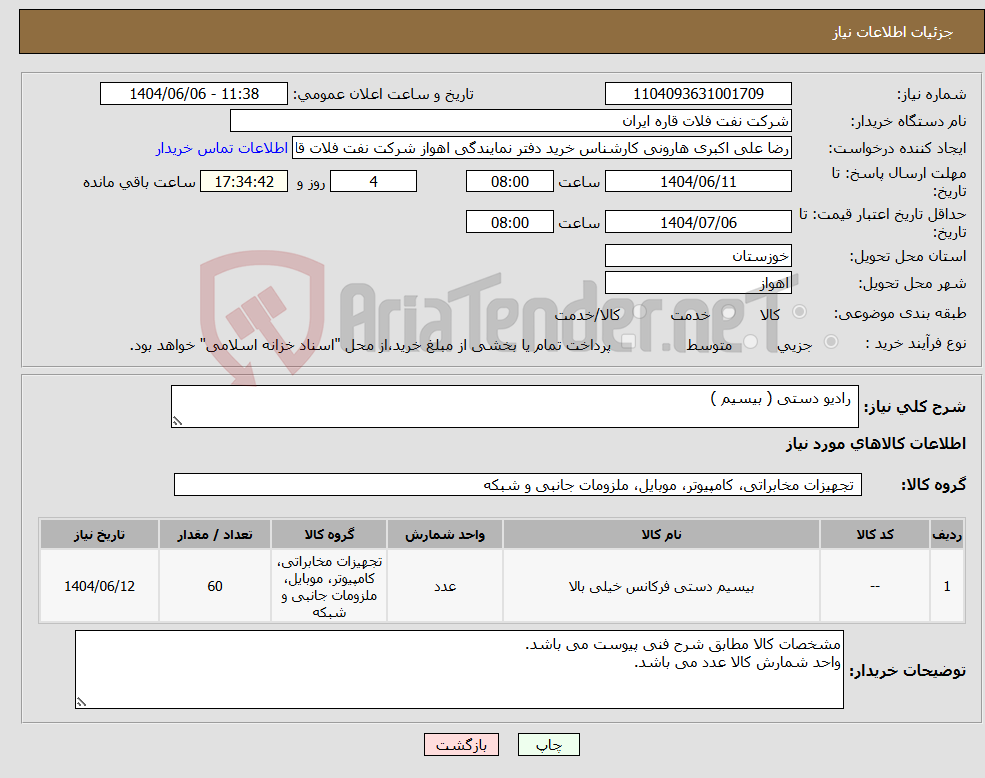Open the اهواز city dropdown

click(697, 282)
